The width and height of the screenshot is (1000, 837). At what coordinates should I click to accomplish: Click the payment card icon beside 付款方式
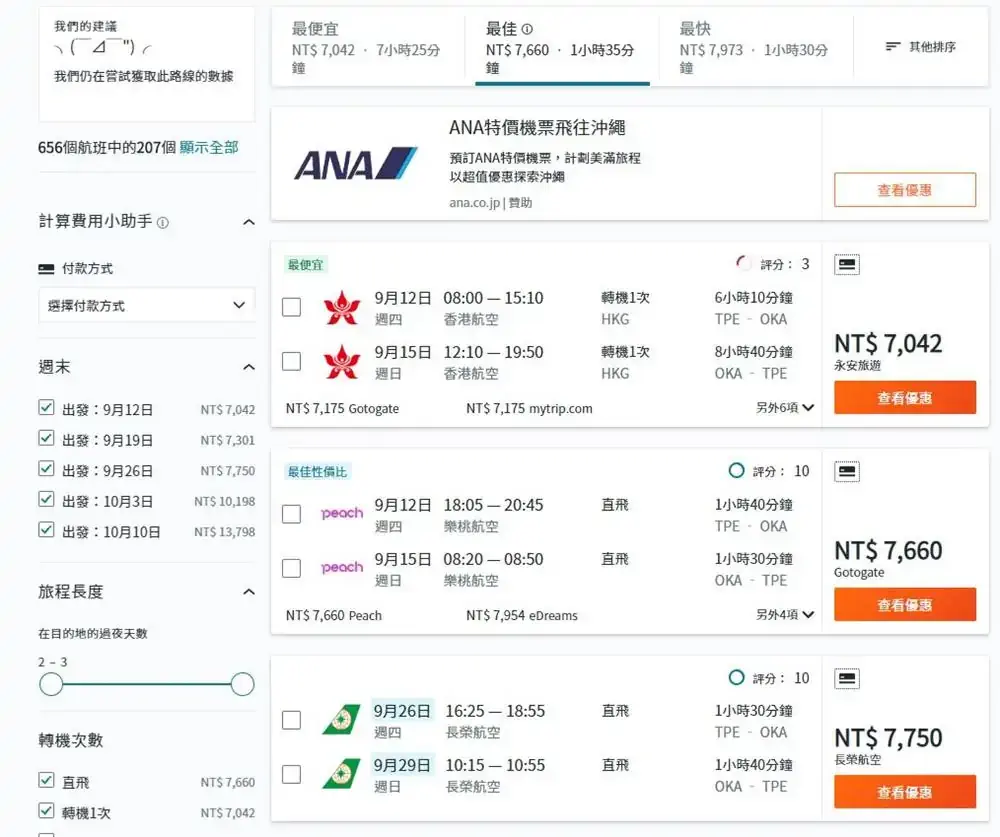click(47, 269)
